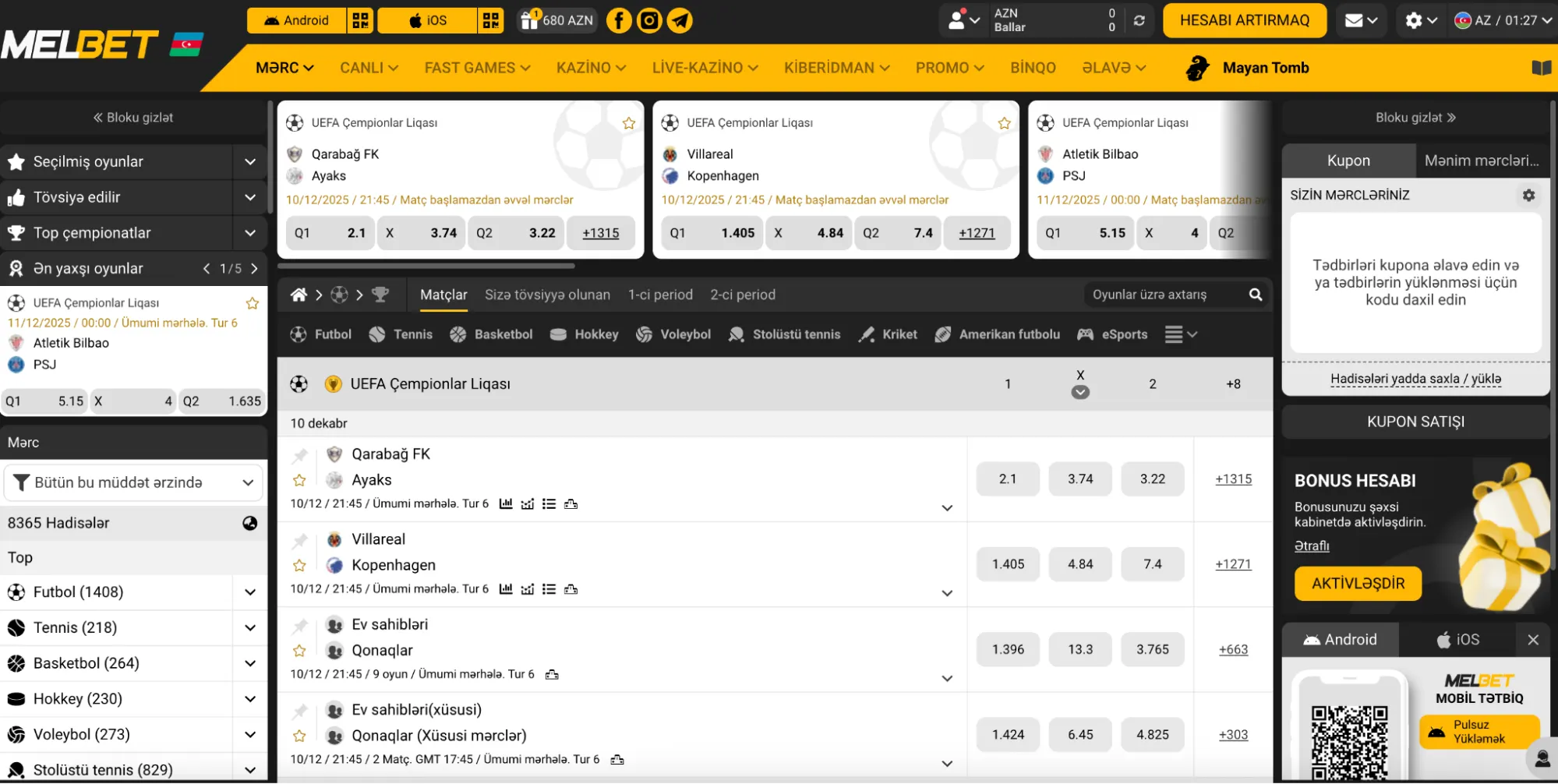Expand the Futbol (1408) category
This screenshot has width=1558, height=784.
coord(249,592)
